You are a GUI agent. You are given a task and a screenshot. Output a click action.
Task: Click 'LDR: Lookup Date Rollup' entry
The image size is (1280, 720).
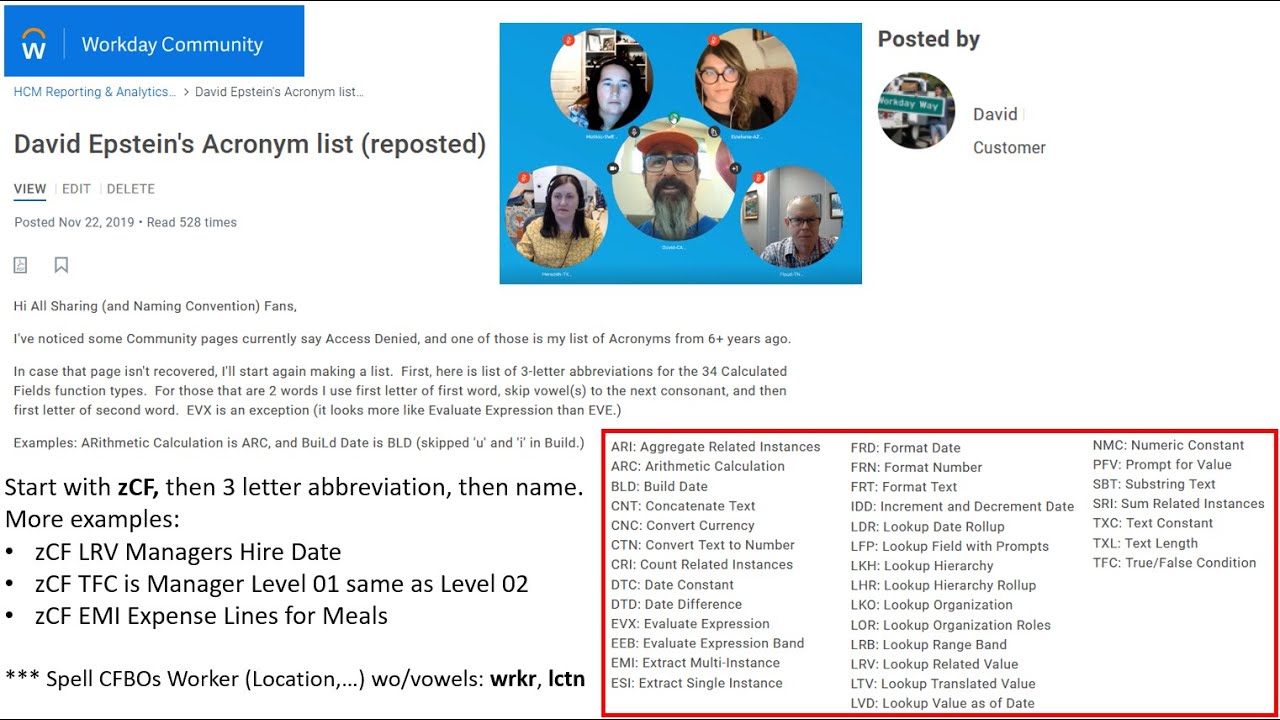tap(928, 526)
